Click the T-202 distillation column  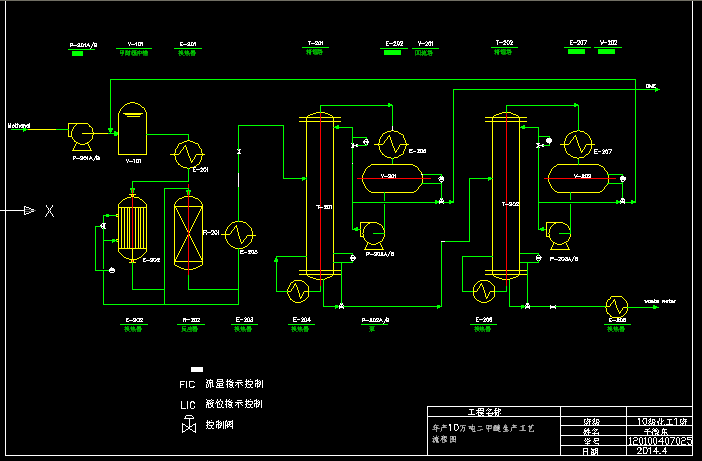click(x=505, y=197)
